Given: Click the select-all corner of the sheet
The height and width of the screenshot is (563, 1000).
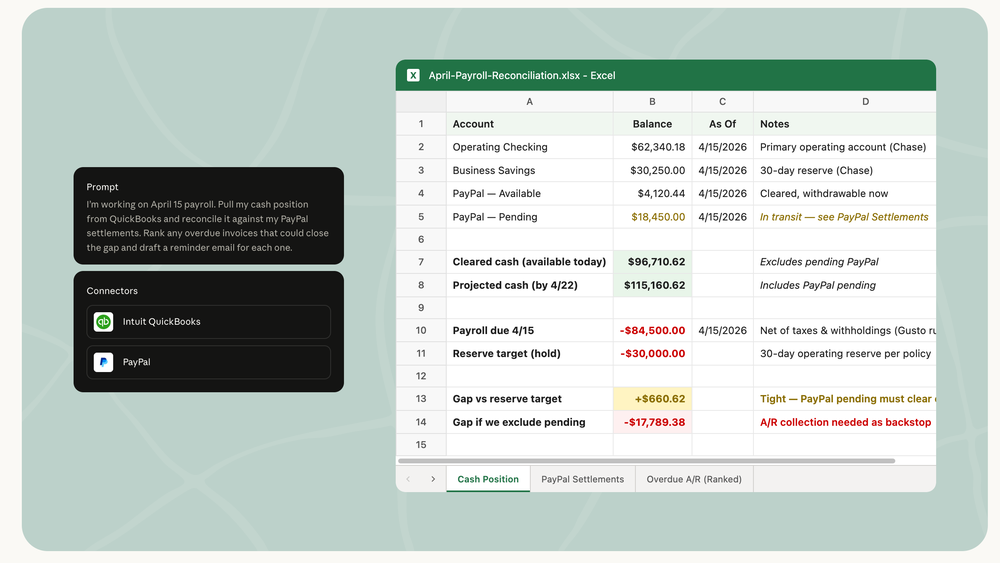Looking at the screenshot, I should point(421,101).
